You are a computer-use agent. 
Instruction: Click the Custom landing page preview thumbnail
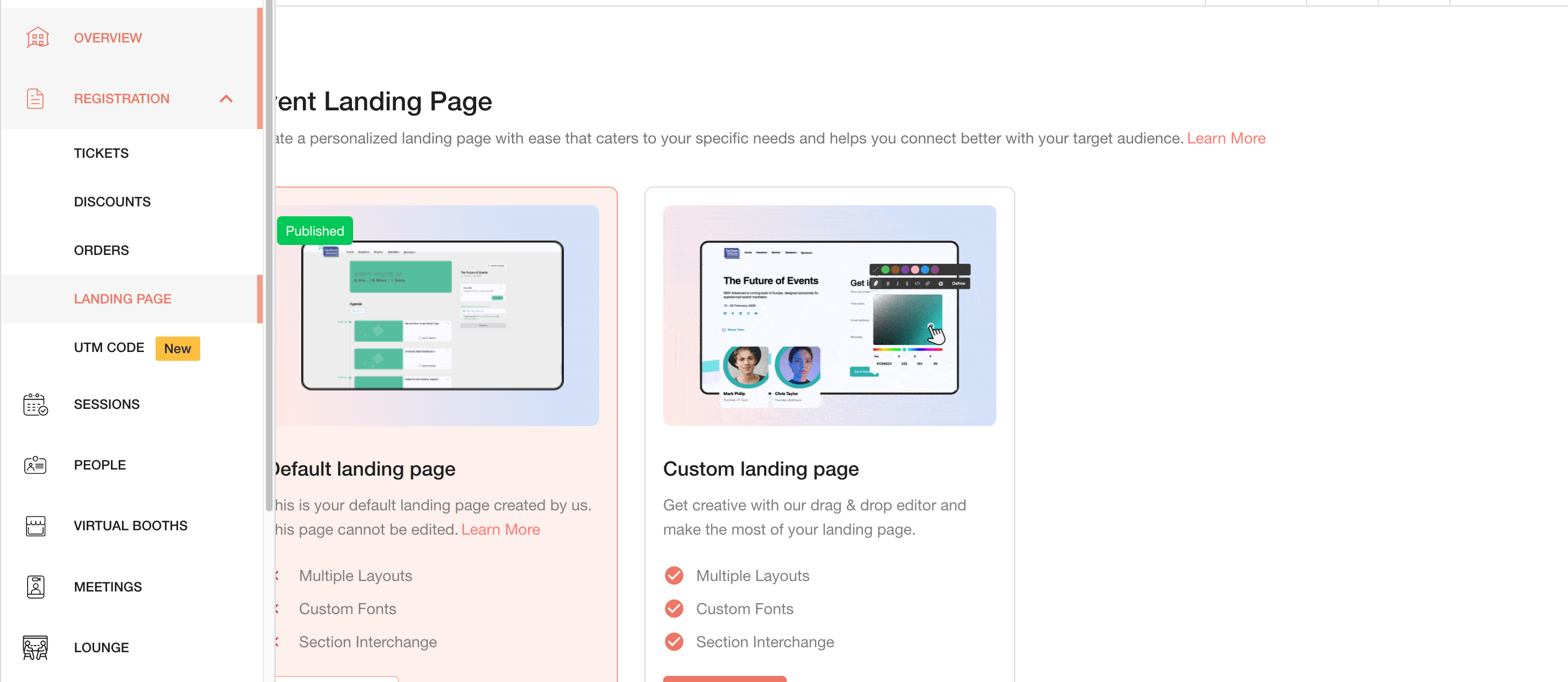(x=829, y=316)
